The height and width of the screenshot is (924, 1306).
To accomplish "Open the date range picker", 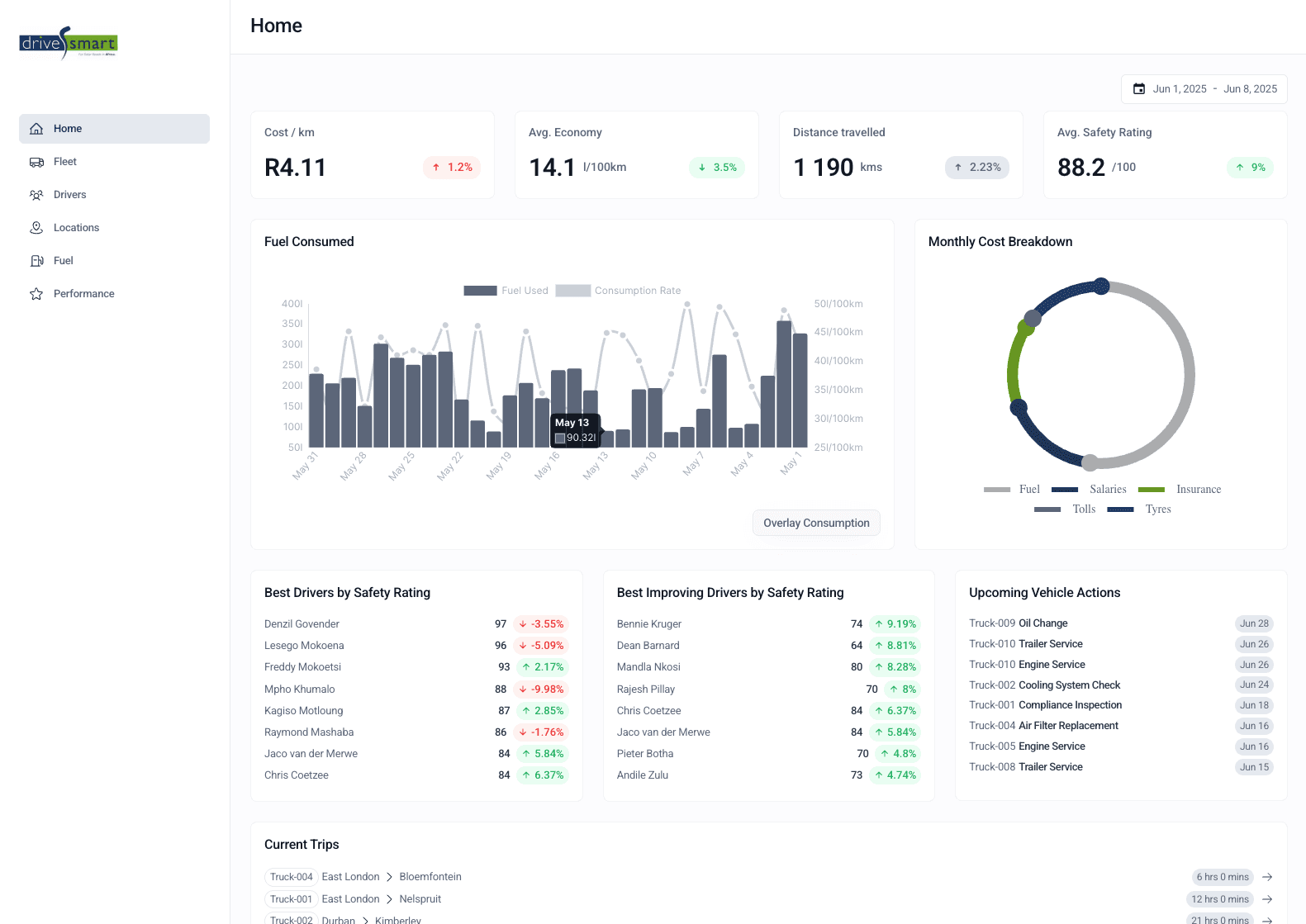I will click(1204, 89).
